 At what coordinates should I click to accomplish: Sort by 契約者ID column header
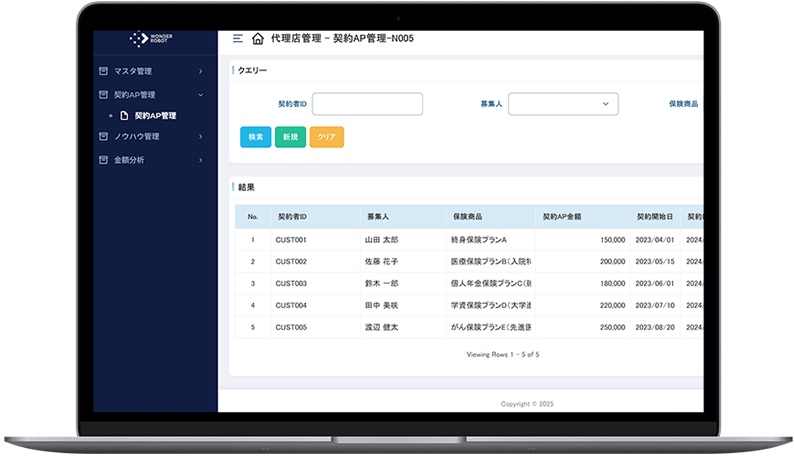(x=315, y=217)
